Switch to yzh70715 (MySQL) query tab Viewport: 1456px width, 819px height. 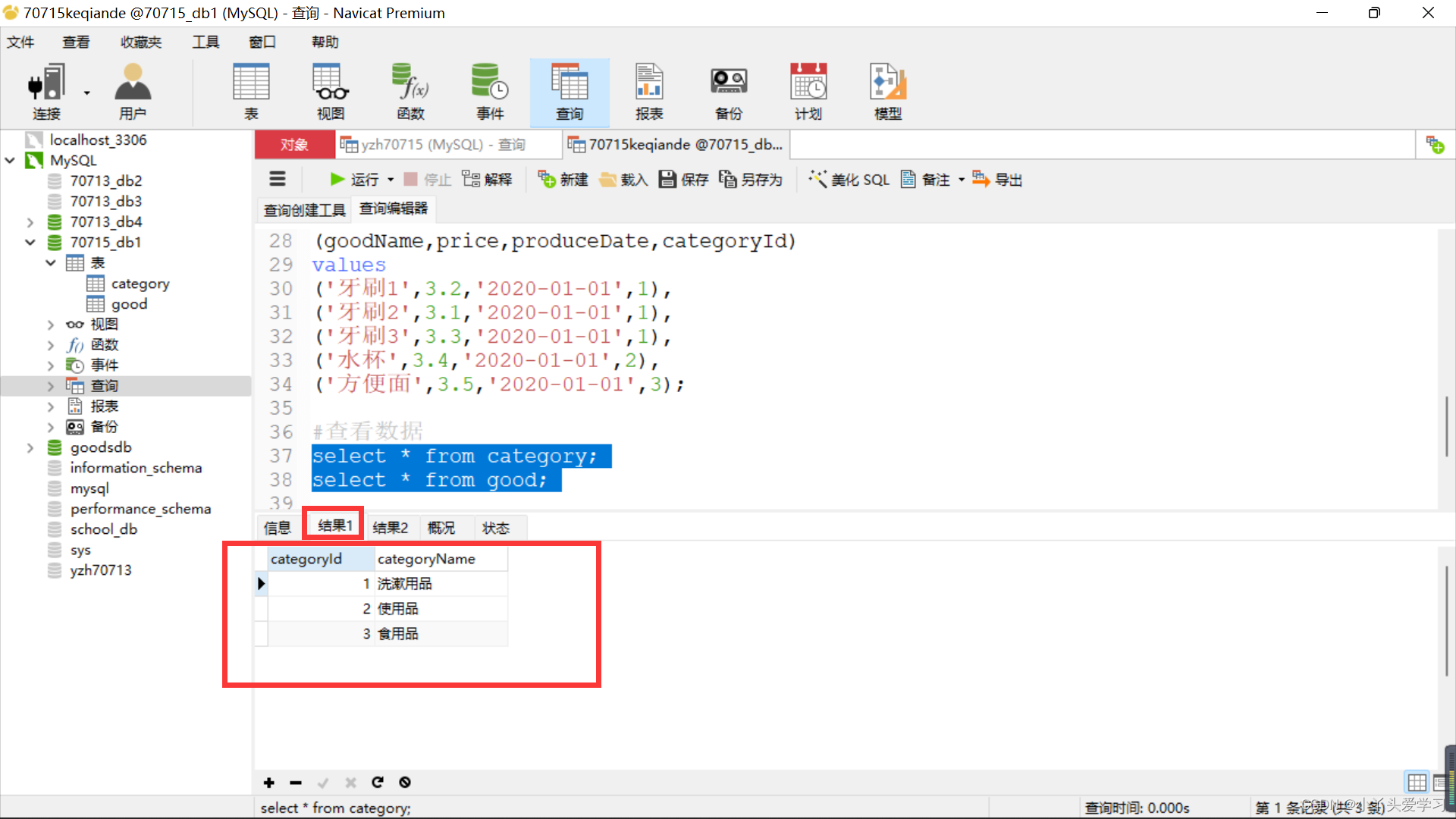tap(449, 144)
